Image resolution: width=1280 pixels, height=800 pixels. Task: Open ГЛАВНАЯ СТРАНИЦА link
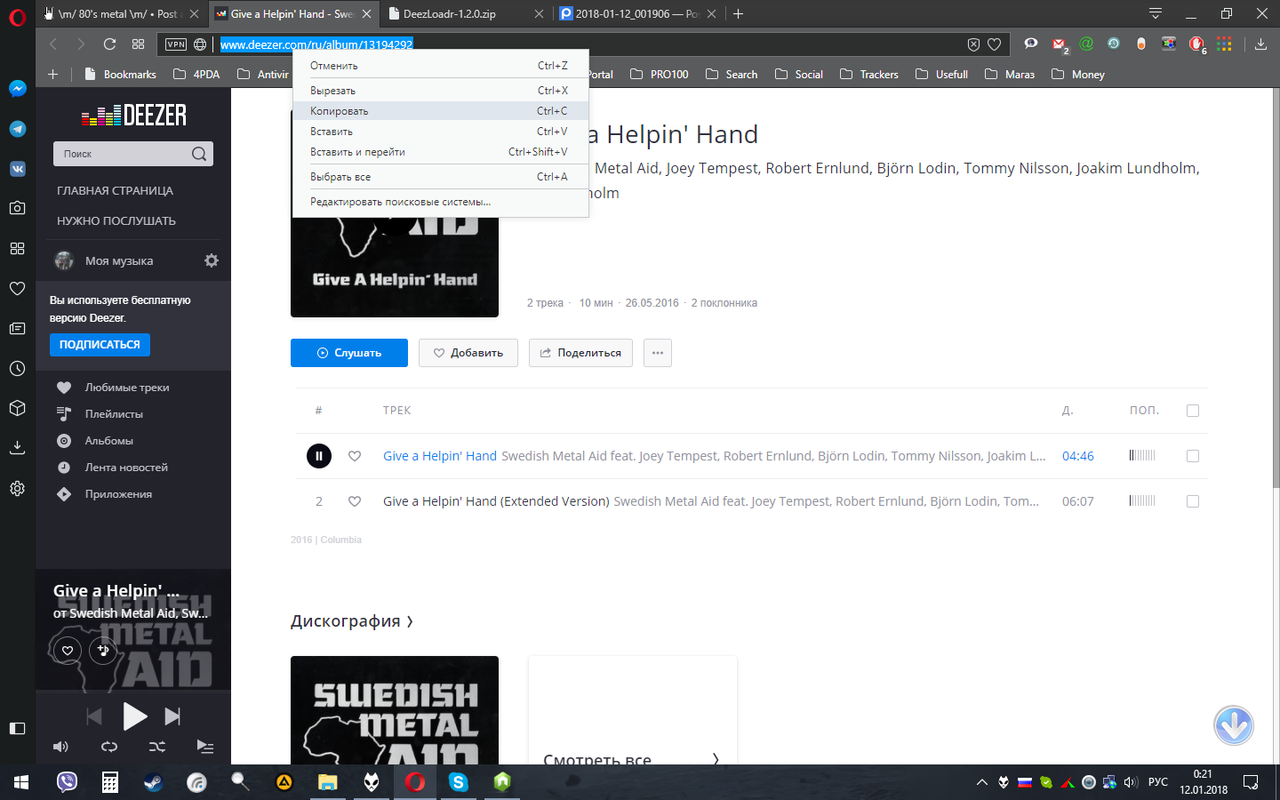[x=115, y=190]
